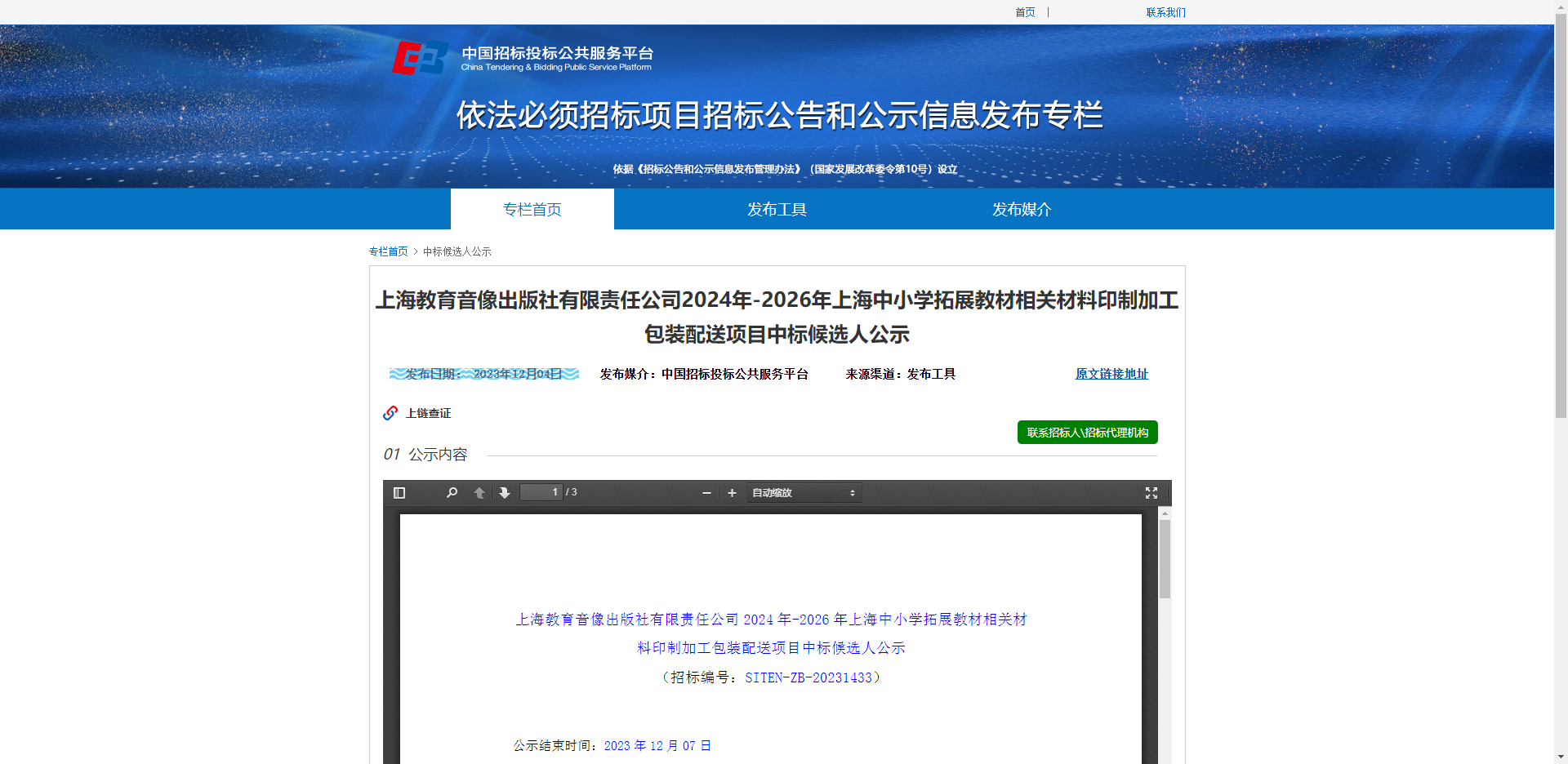Click the 招标编号 SITEN-ZB-20231433 text
This screenshot has width=1568, height=764.
pos(771,677)
